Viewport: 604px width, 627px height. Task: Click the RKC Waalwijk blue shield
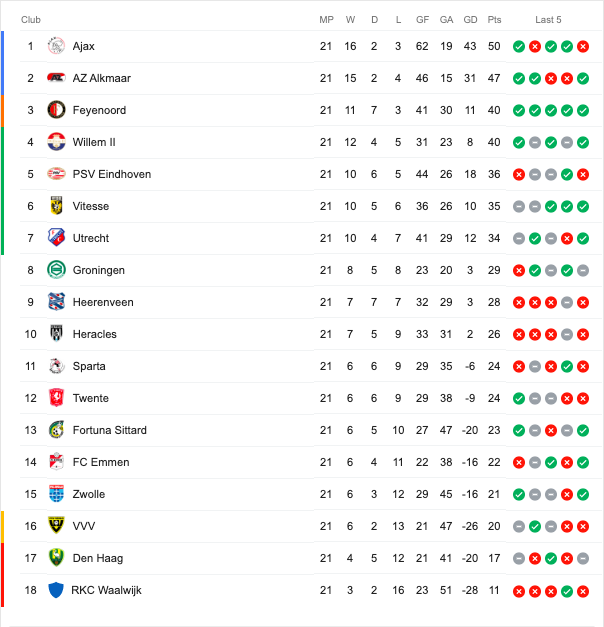56,590
